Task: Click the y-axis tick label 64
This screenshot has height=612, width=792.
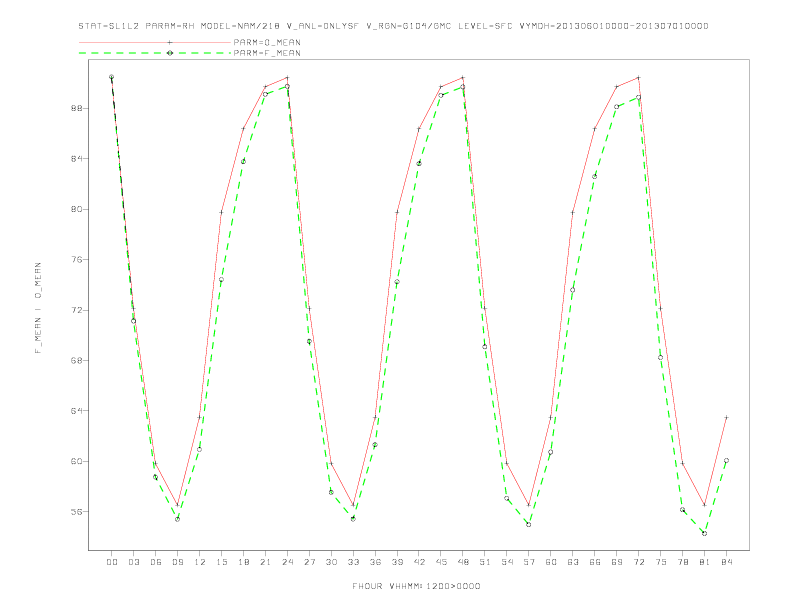Action: (76, 411)
